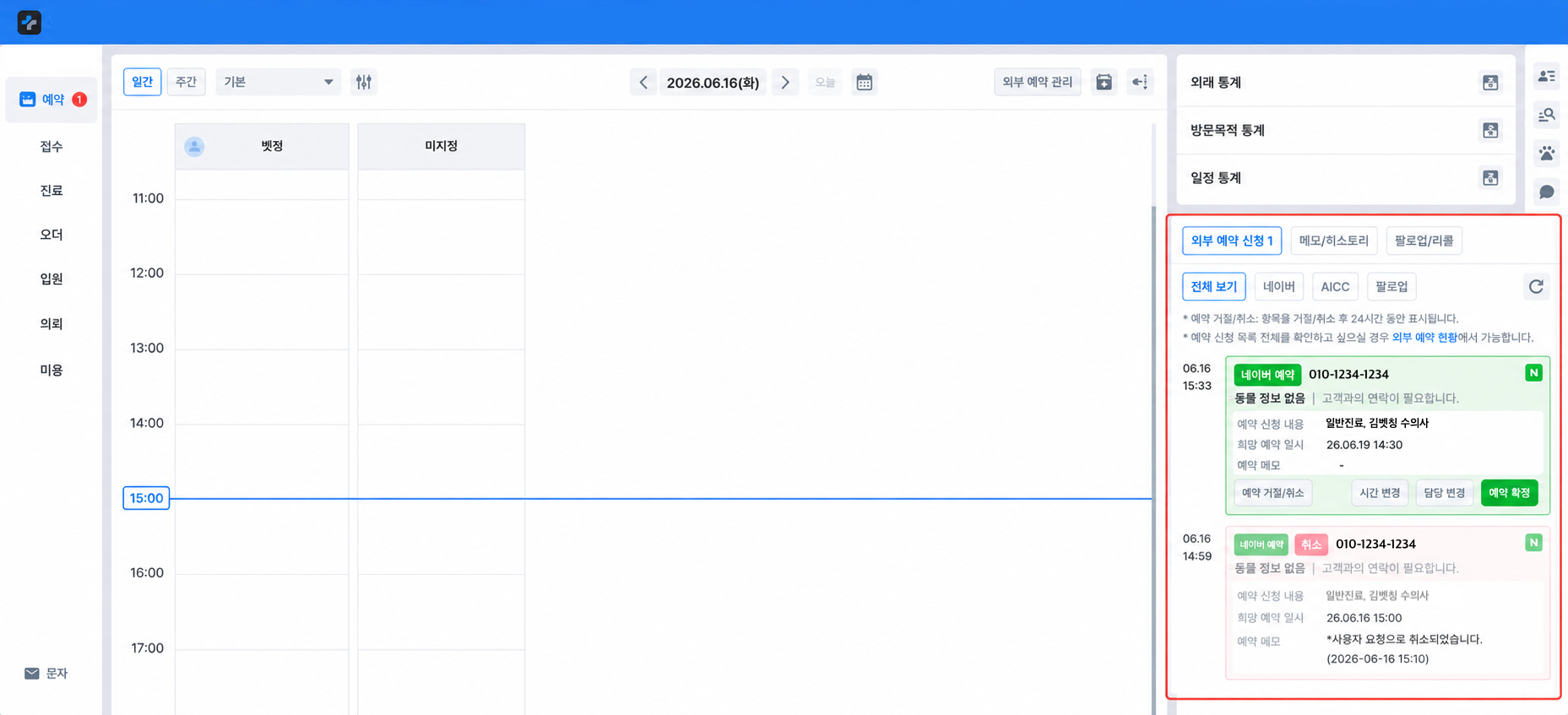Click the 미지정 column header
This screenshot has height=715, width=1568.
pyautogui.click(x=441, y=147)
